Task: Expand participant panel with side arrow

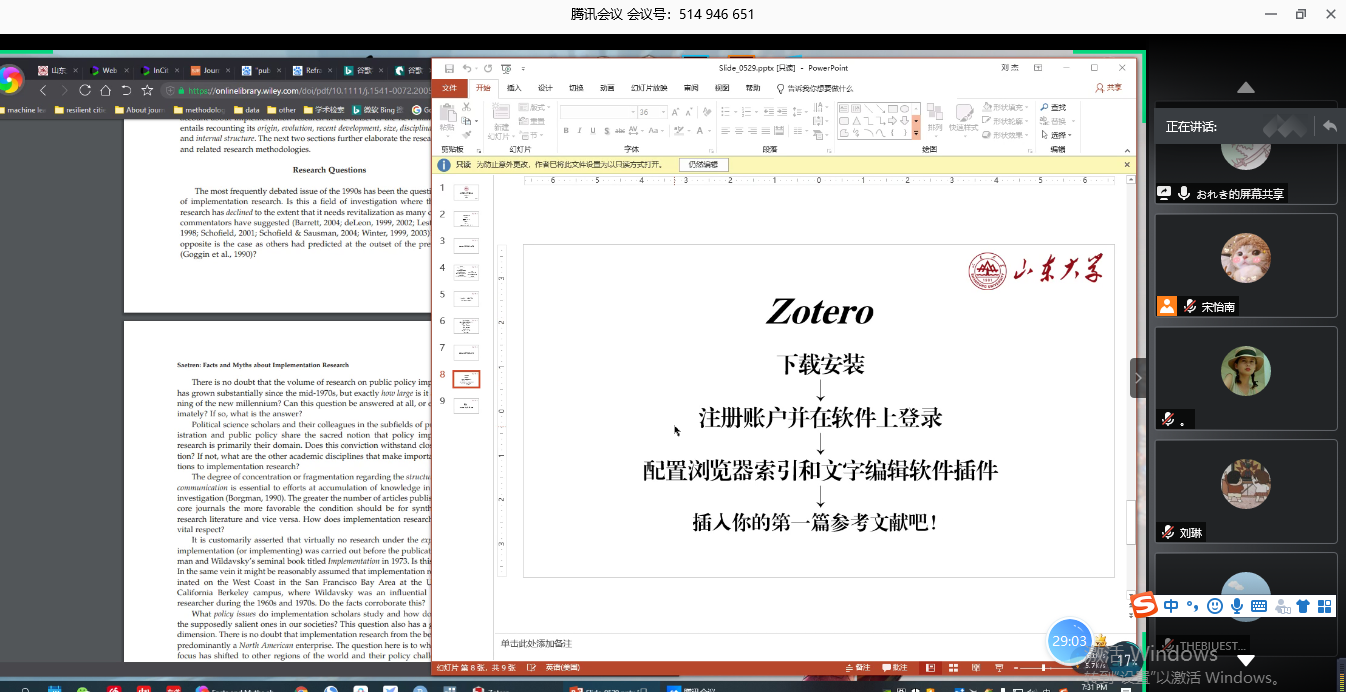Action: pyautogui.click(x=1138, y=378)
